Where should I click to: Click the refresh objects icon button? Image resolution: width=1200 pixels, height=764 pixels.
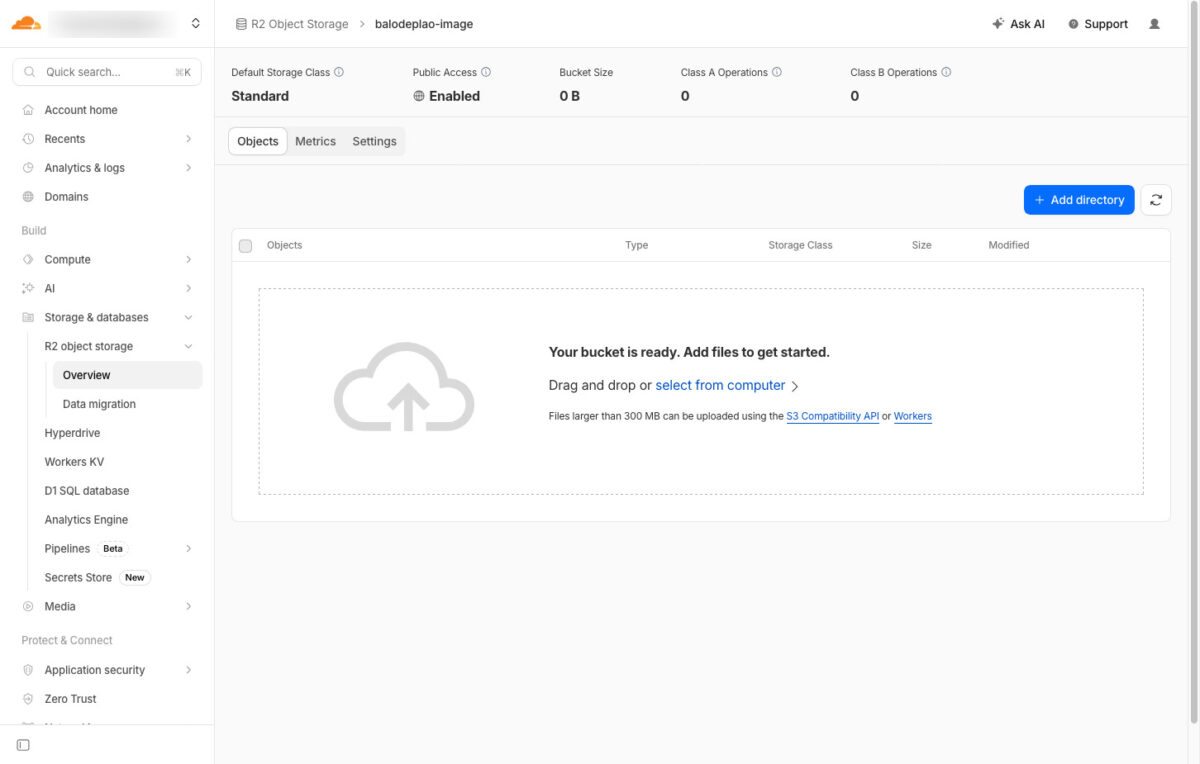(1156, 200)
